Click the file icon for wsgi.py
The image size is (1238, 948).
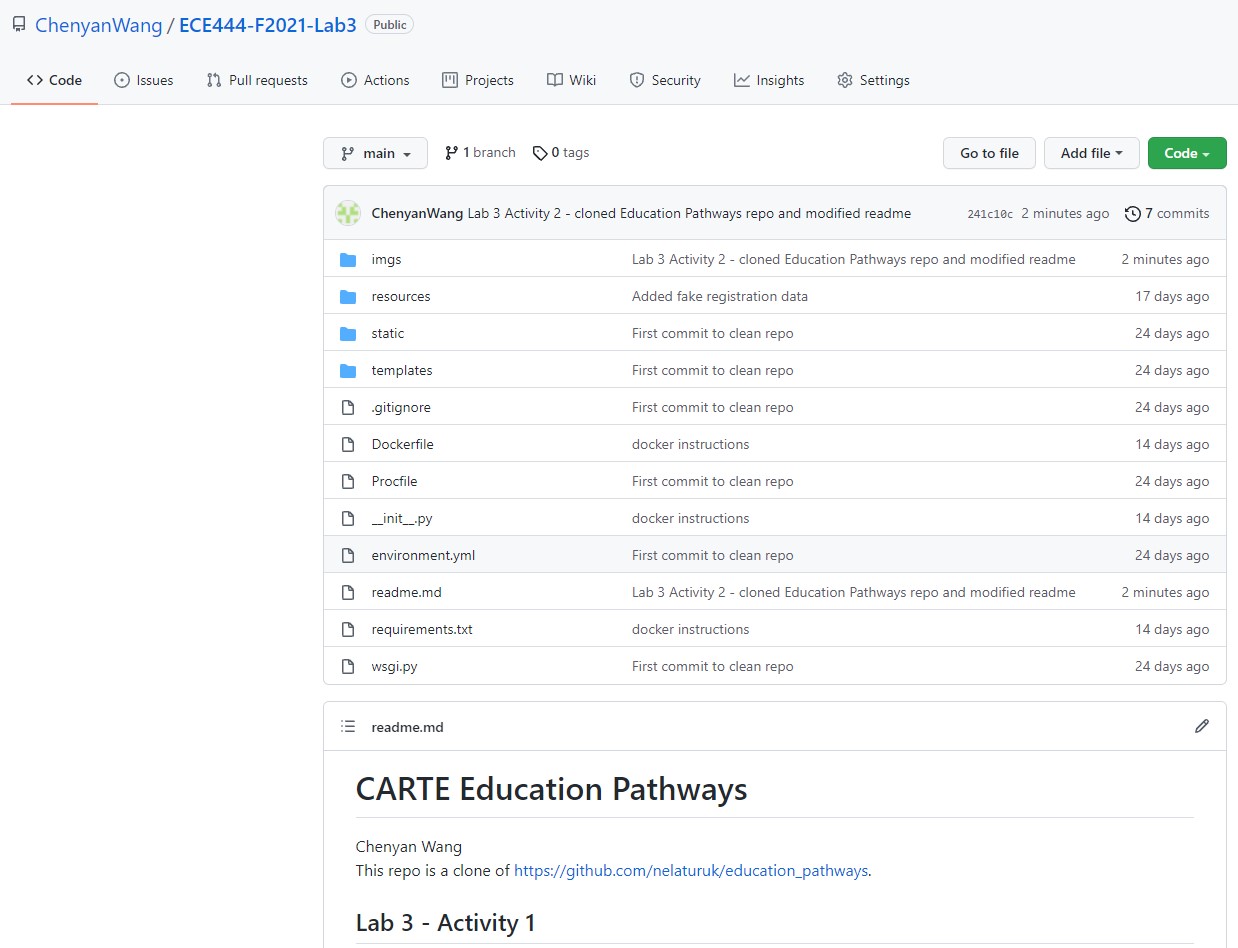[348, 666]
